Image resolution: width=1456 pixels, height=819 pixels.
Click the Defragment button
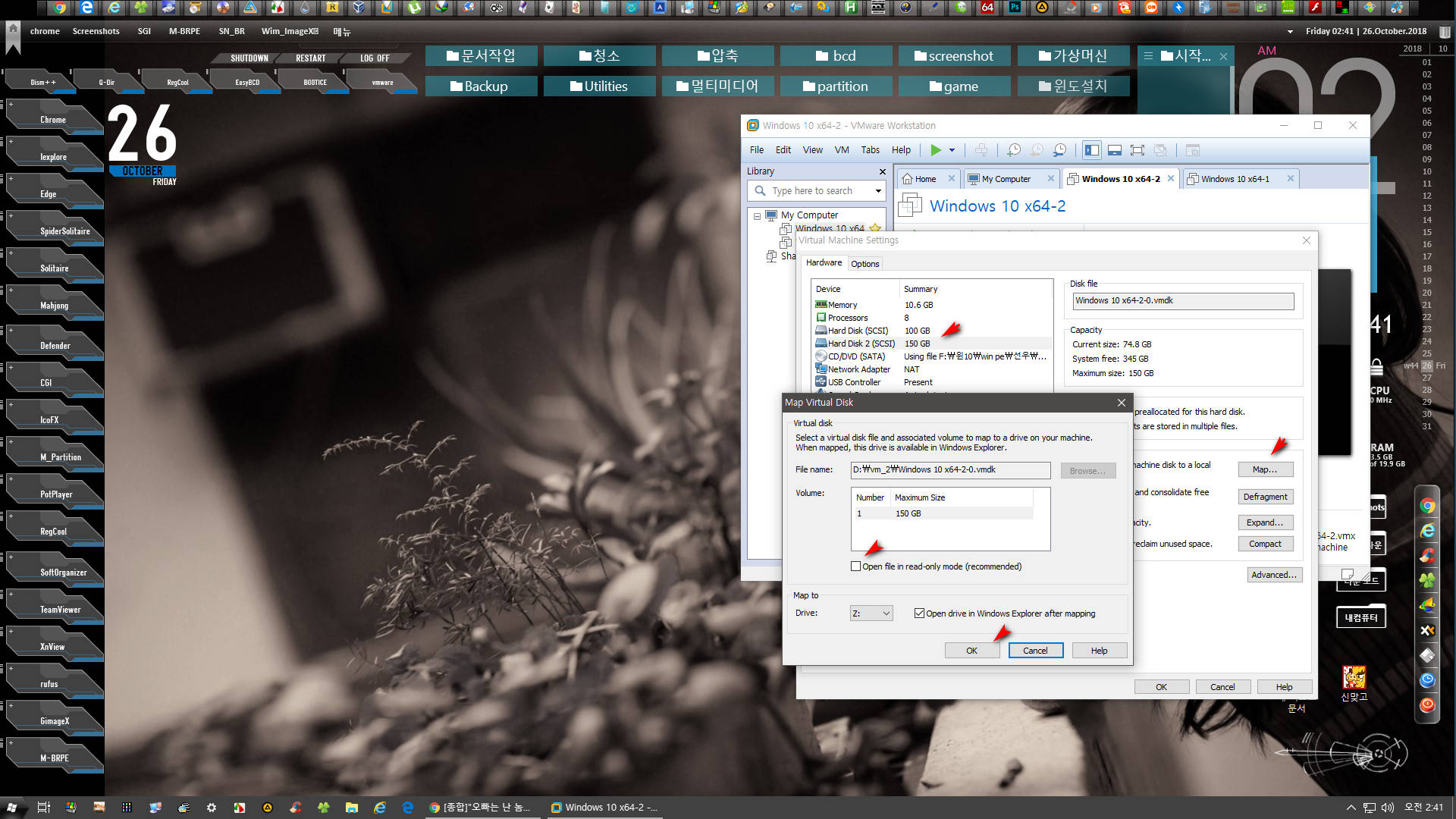pos(1265,497)
